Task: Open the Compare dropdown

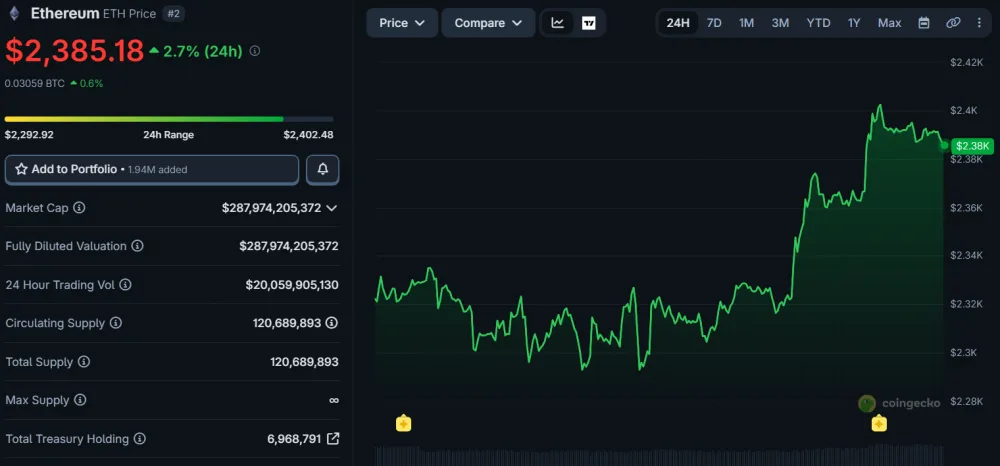Action: [x=489, y=23]
